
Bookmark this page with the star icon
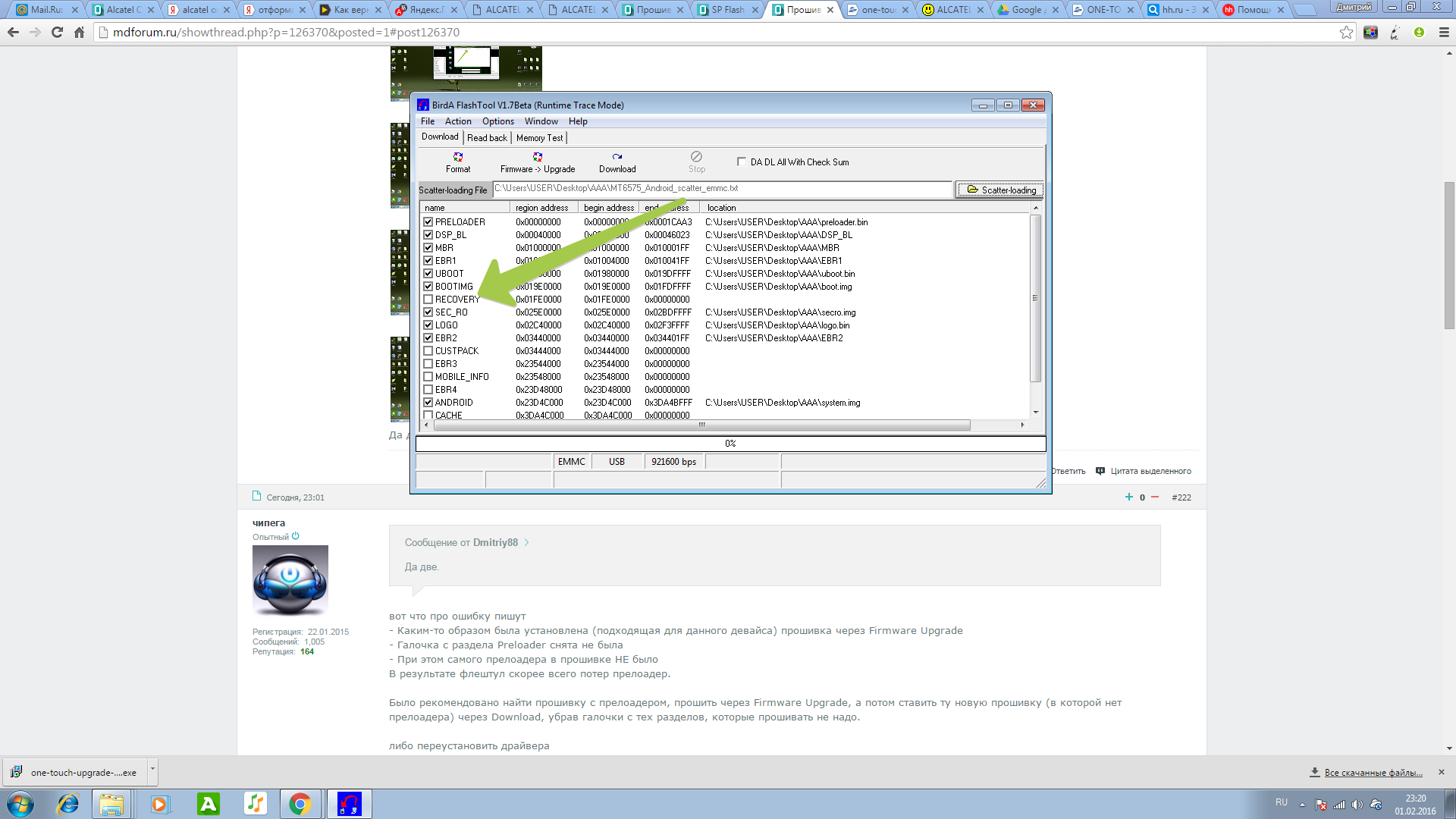click(x=1346, y=33)
